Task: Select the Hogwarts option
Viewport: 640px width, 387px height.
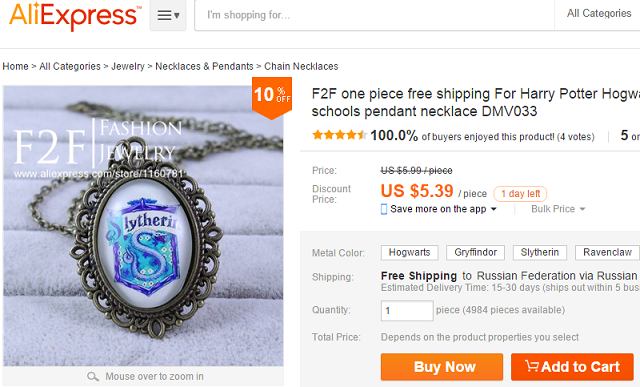Action: pos(409,253)
